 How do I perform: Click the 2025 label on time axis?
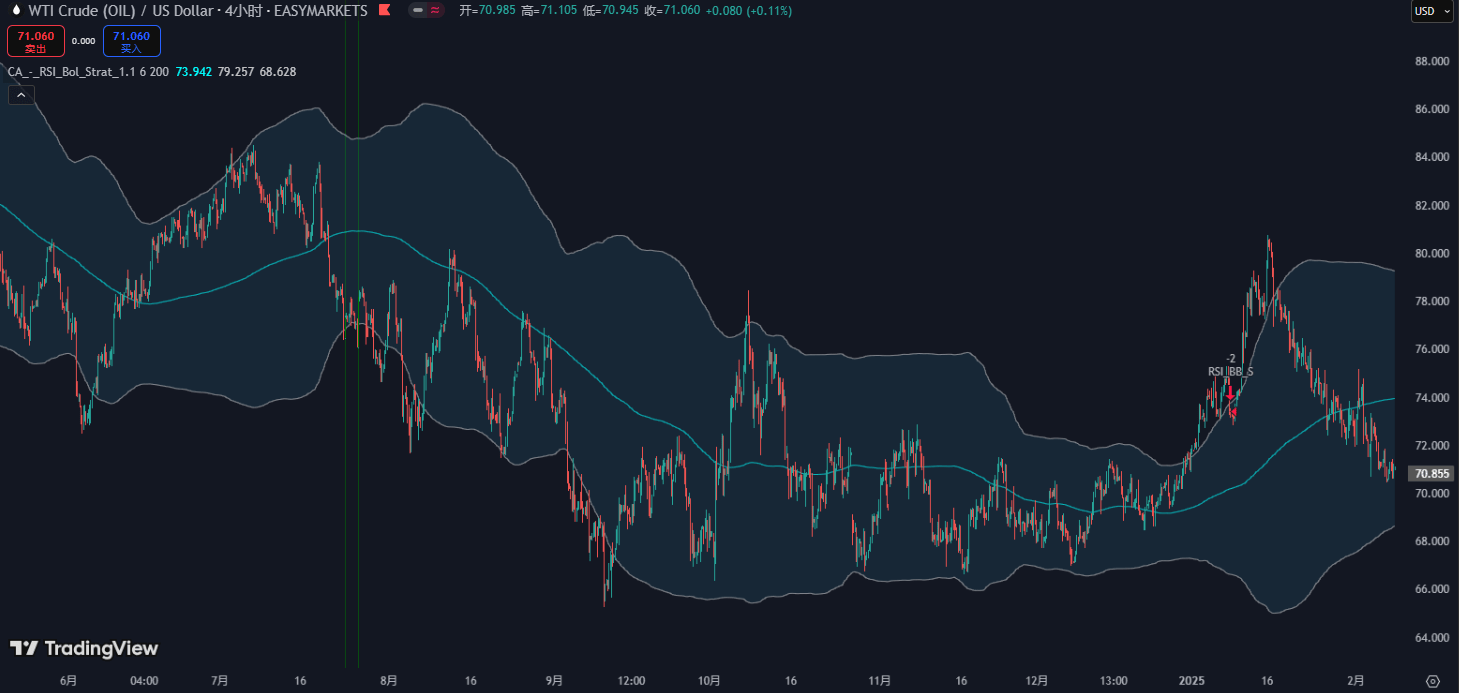1192,680
